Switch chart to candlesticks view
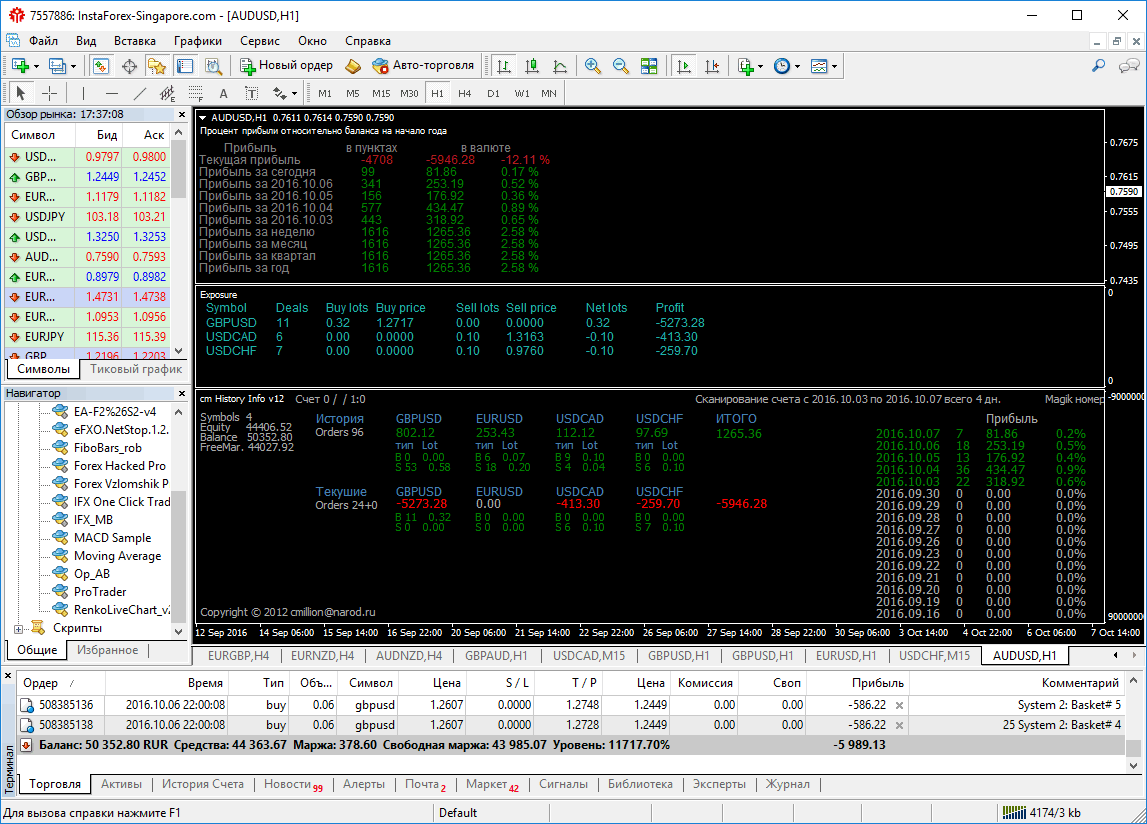This screenshot has width=1147, height=824. 532,66
